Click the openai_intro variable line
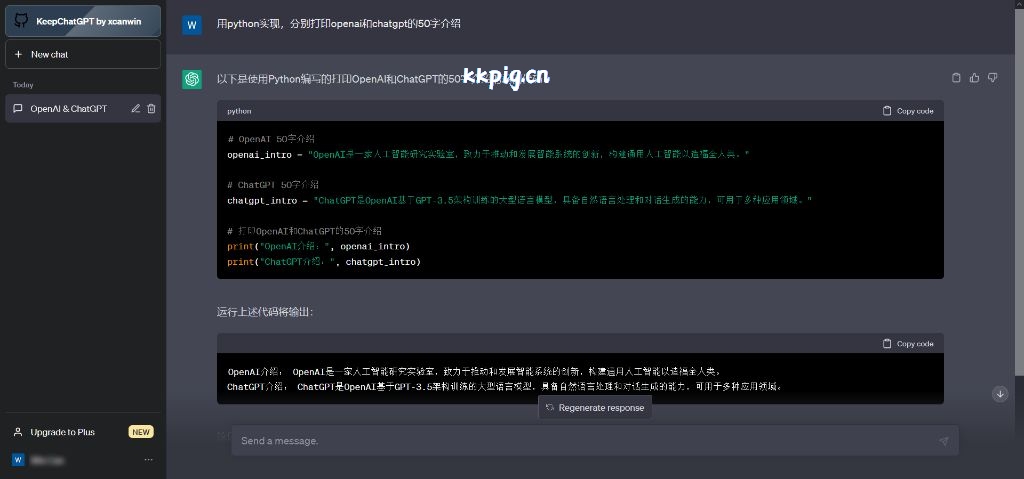This screenshot has width=1024, height=479. point(488,155)
